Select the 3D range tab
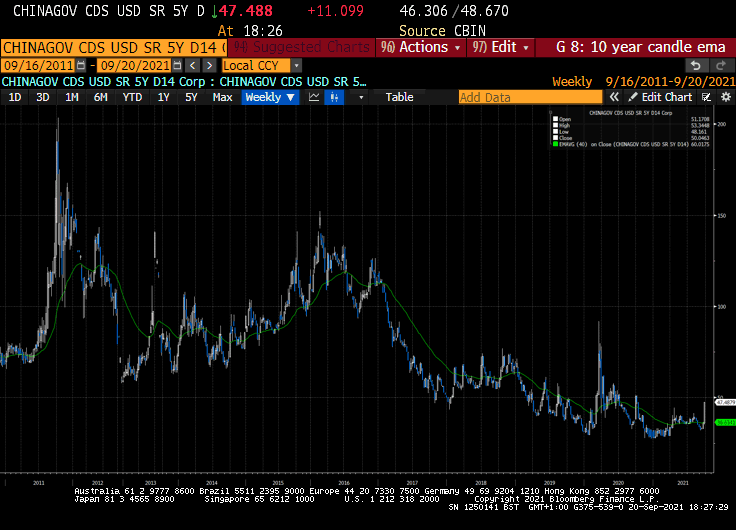The image size is (736, 530). pyautogui.click(x=43, y=97)
